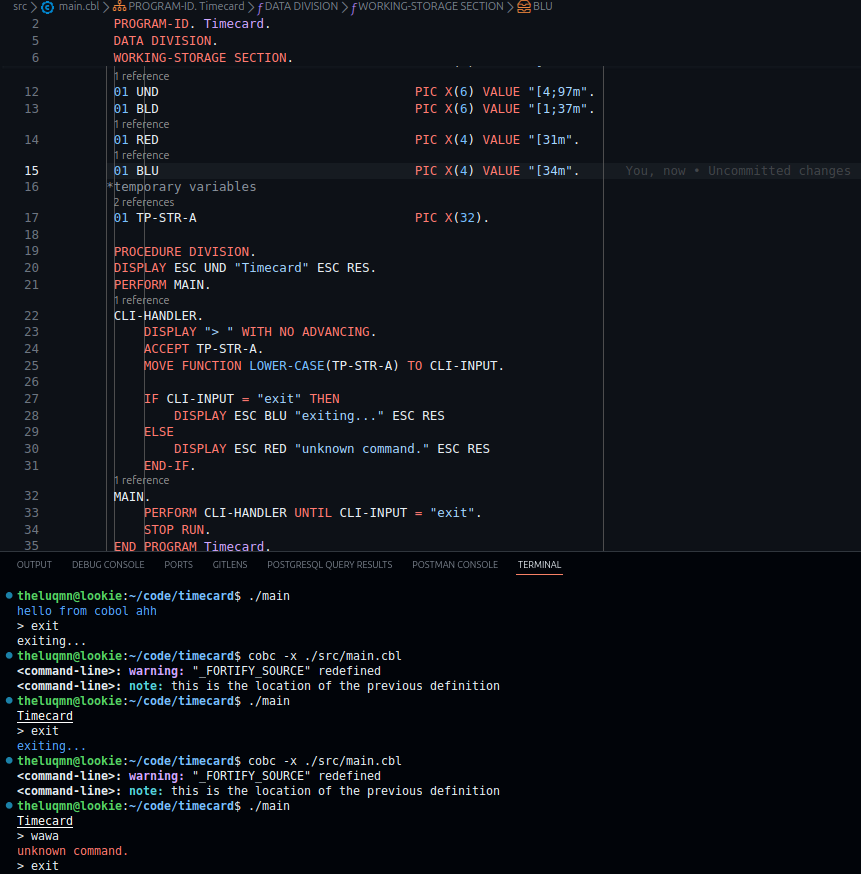
Task: Click the '2 references' CodeLens above TP-STR-A
Action: click(145, 203)
